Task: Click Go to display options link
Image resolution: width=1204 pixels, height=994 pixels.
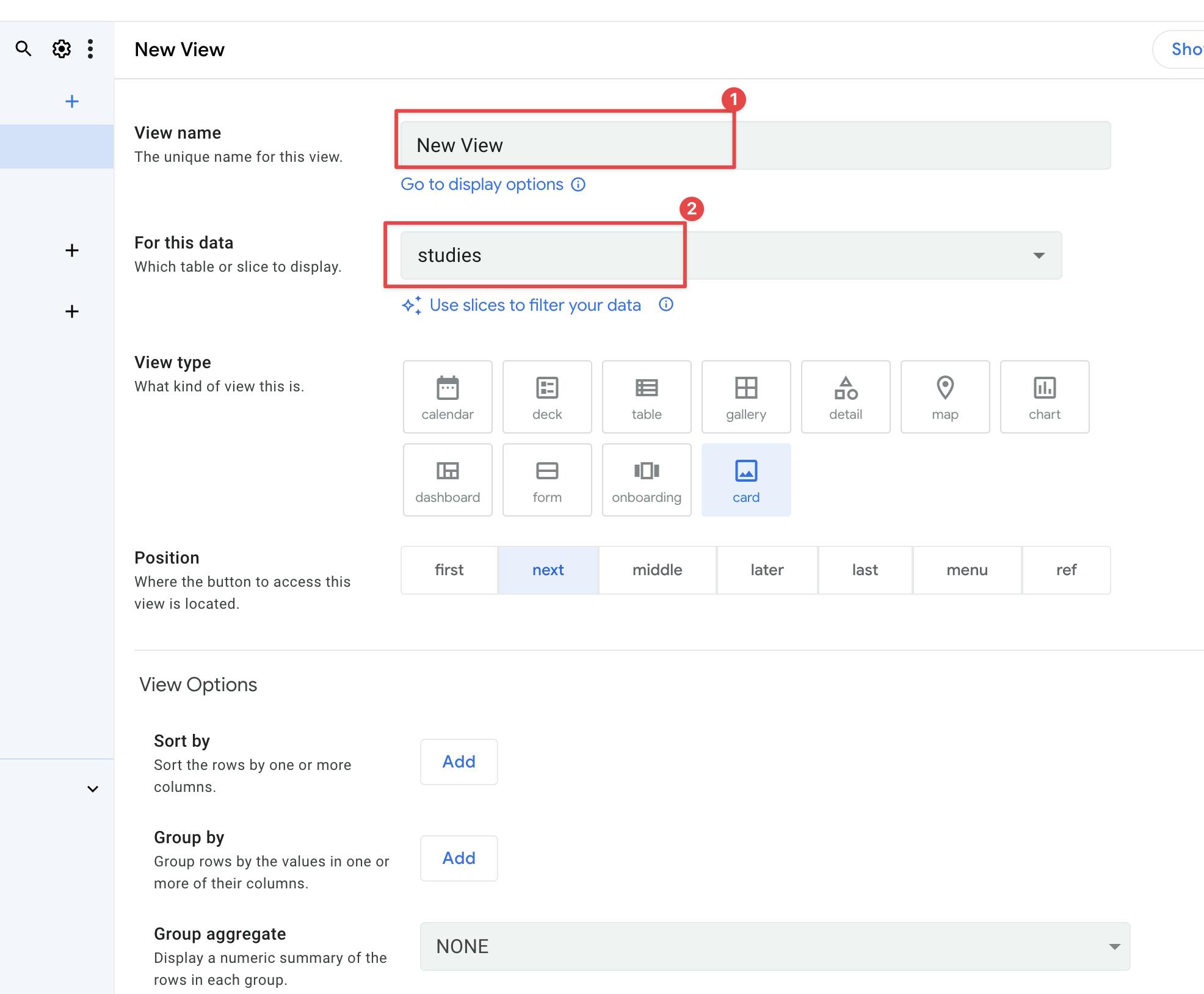Action: coord(482,184)
